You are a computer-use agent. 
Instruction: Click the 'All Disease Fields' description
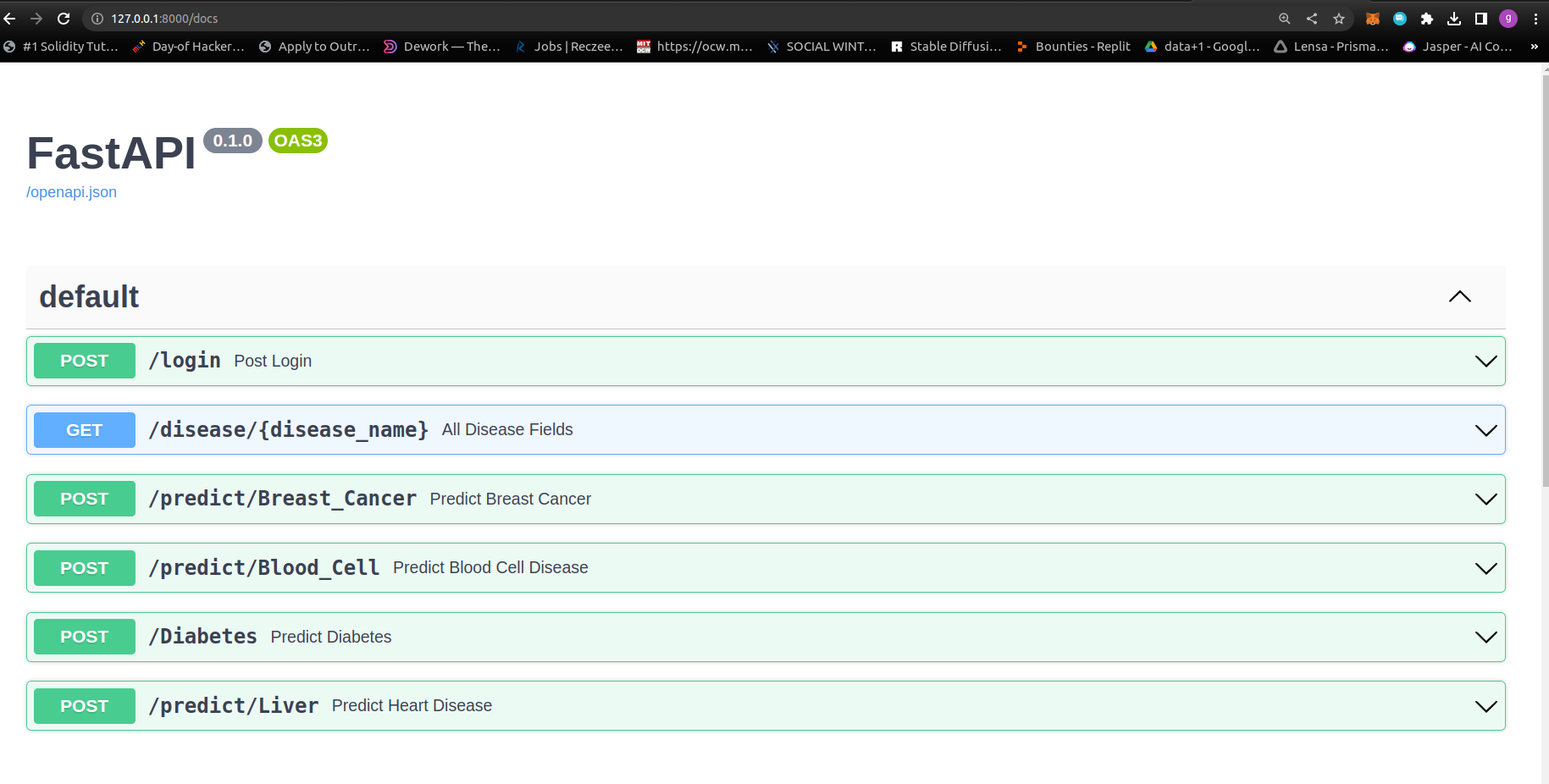point(507,429)
